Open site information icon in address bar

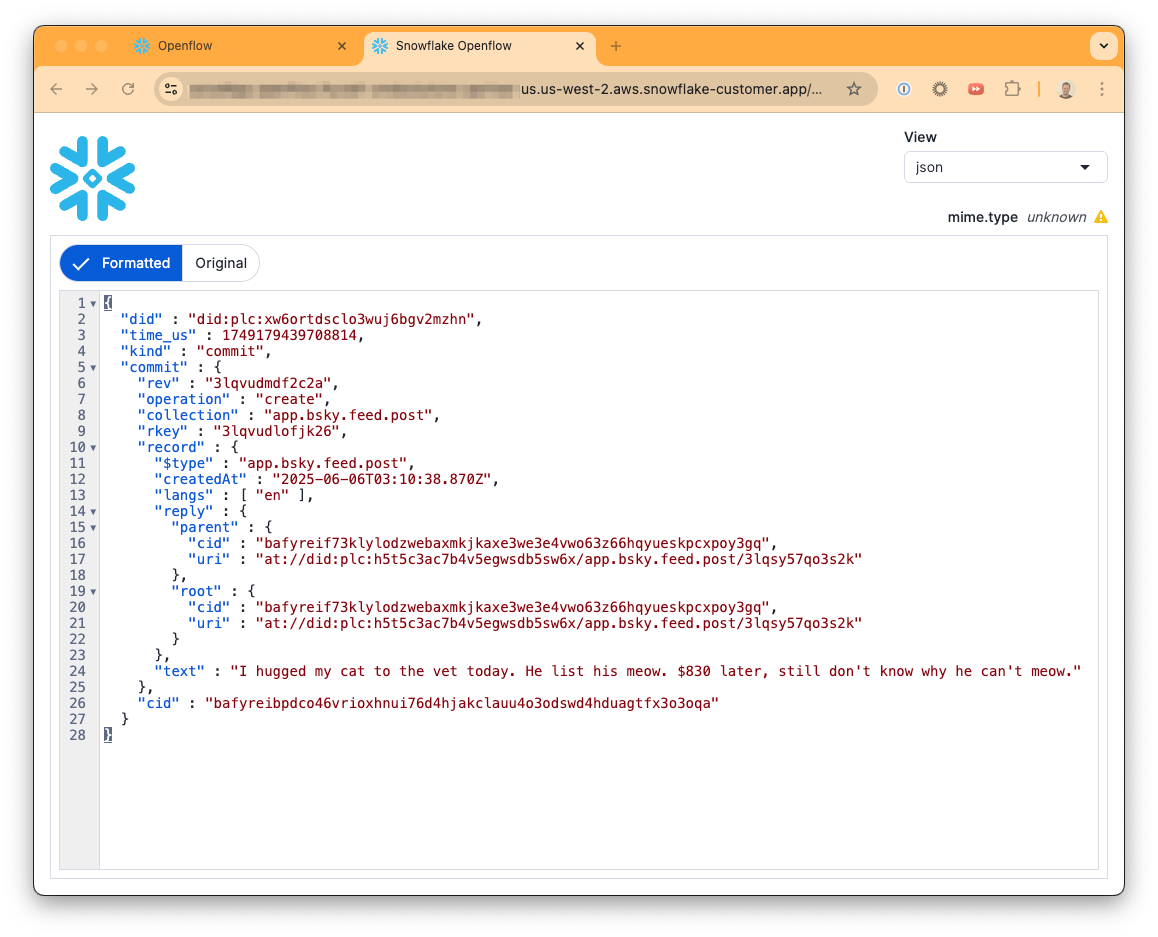[x=171, y=89]
